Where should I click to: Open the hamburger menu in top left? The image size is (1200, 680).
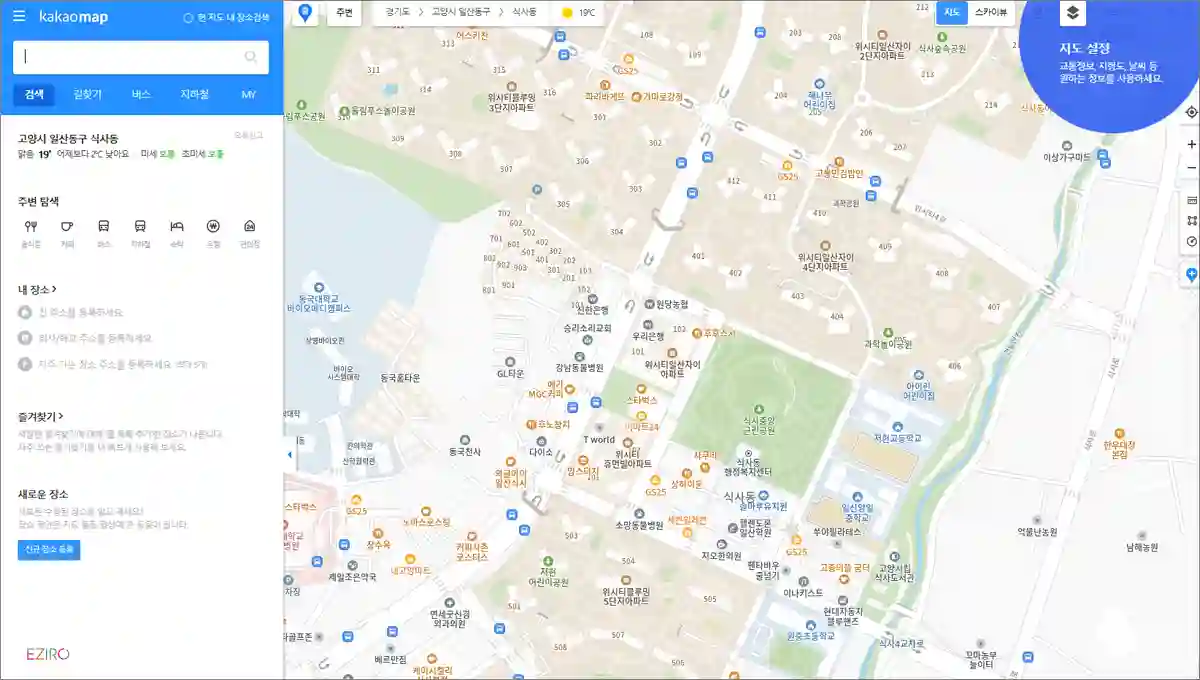(x=18, y=16)
